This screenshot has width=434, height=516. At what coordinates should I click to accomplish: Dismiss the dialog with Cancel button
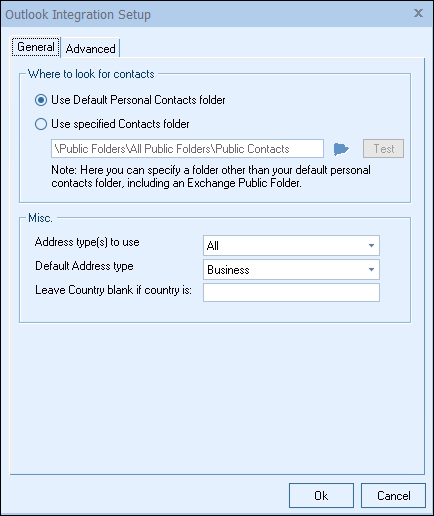pyautogui.click(x=393, y=496)
